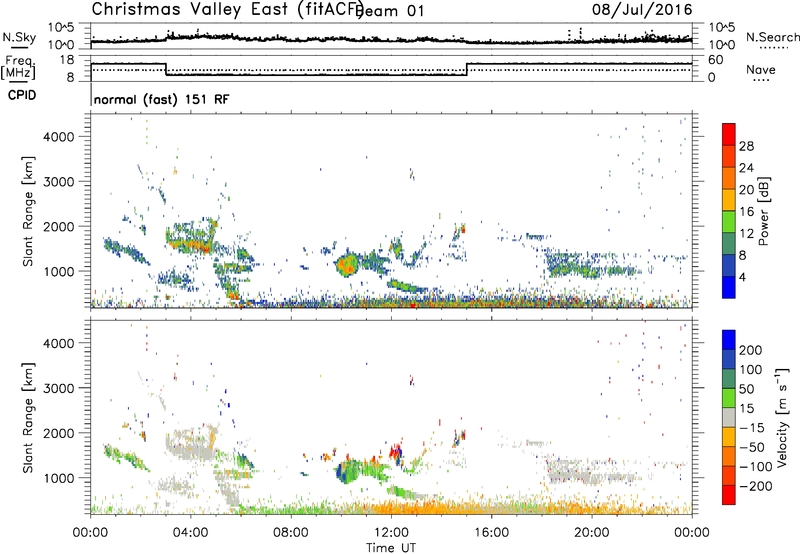Screen dimensions: 800x554
Task: Click the frequency step-up near 15:00
Action: pos(467,70)
